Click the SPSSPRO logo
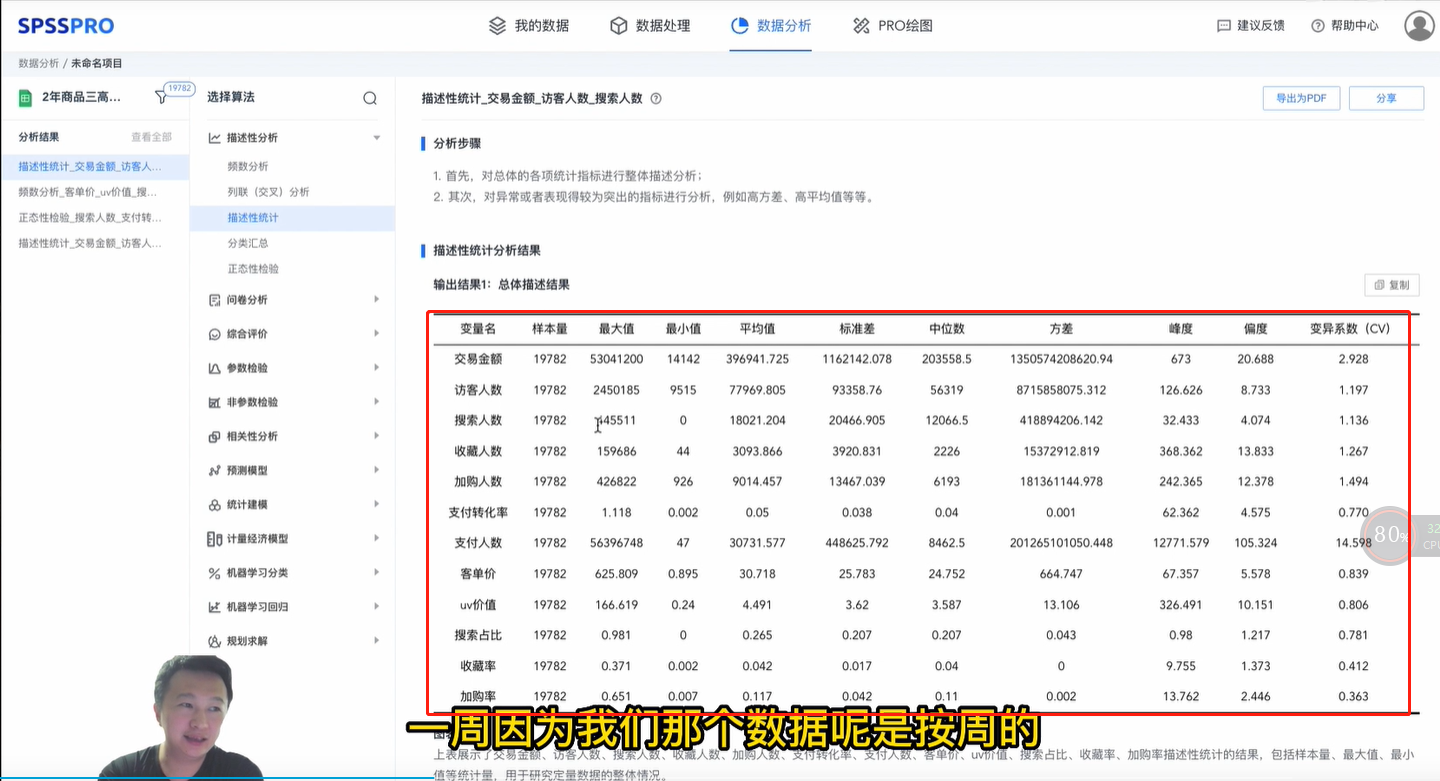The width and height of the screenshot is (1440, 781). click(66, 26)
